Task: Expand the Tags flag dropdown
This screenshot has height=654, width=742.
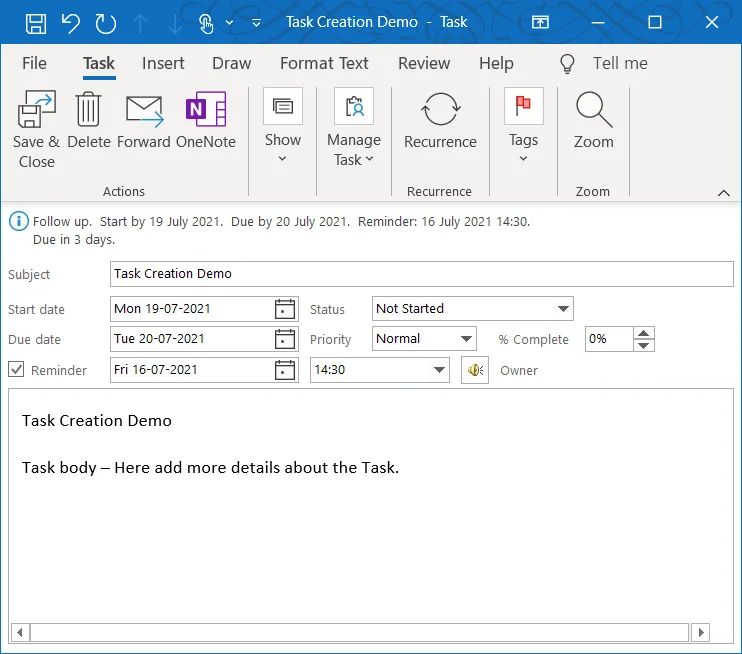Action: 523,126
